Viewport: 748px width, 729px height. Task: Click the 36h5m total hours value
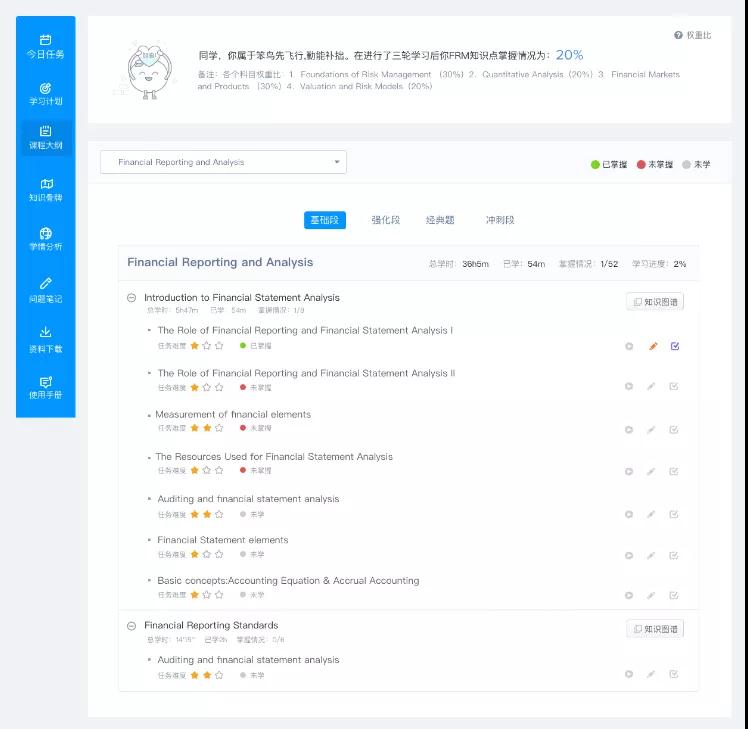click(475, 264)
